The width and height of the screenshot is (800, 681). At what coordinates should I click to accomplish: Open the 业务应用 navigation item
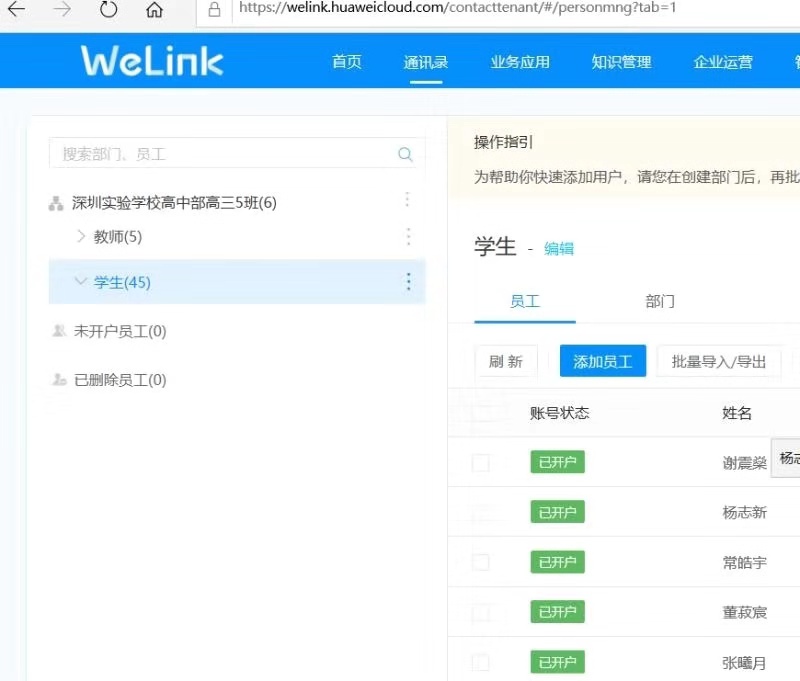click(520, 62)
